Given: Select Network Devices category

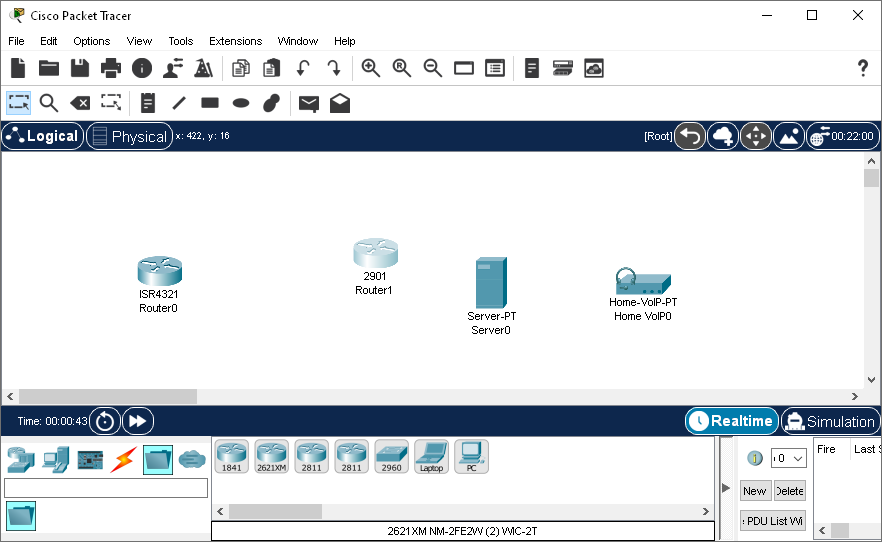Looking at the screenshot, I should click(x=21, y=459).
